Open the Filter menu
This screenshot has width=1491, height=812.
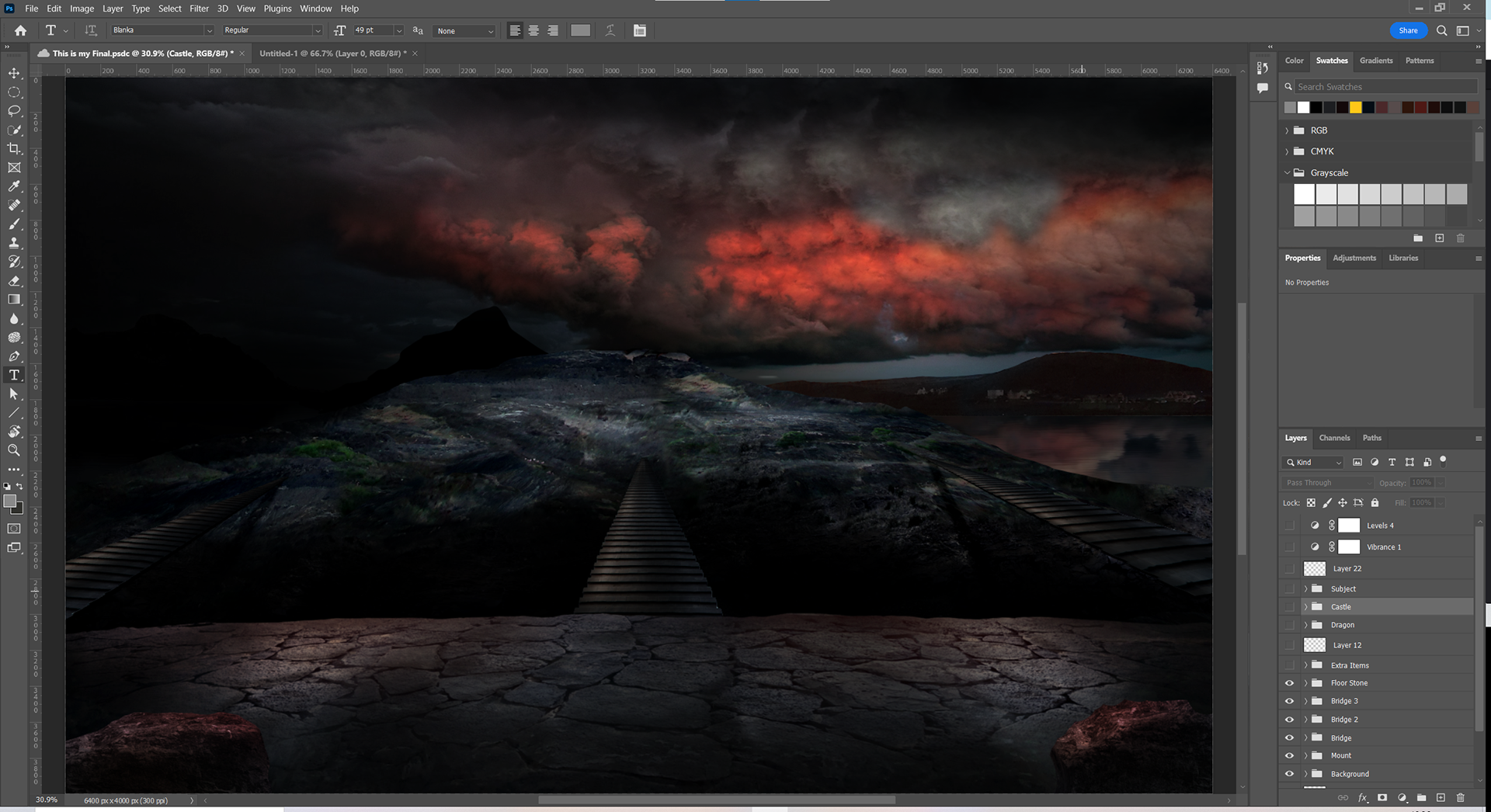199,9
